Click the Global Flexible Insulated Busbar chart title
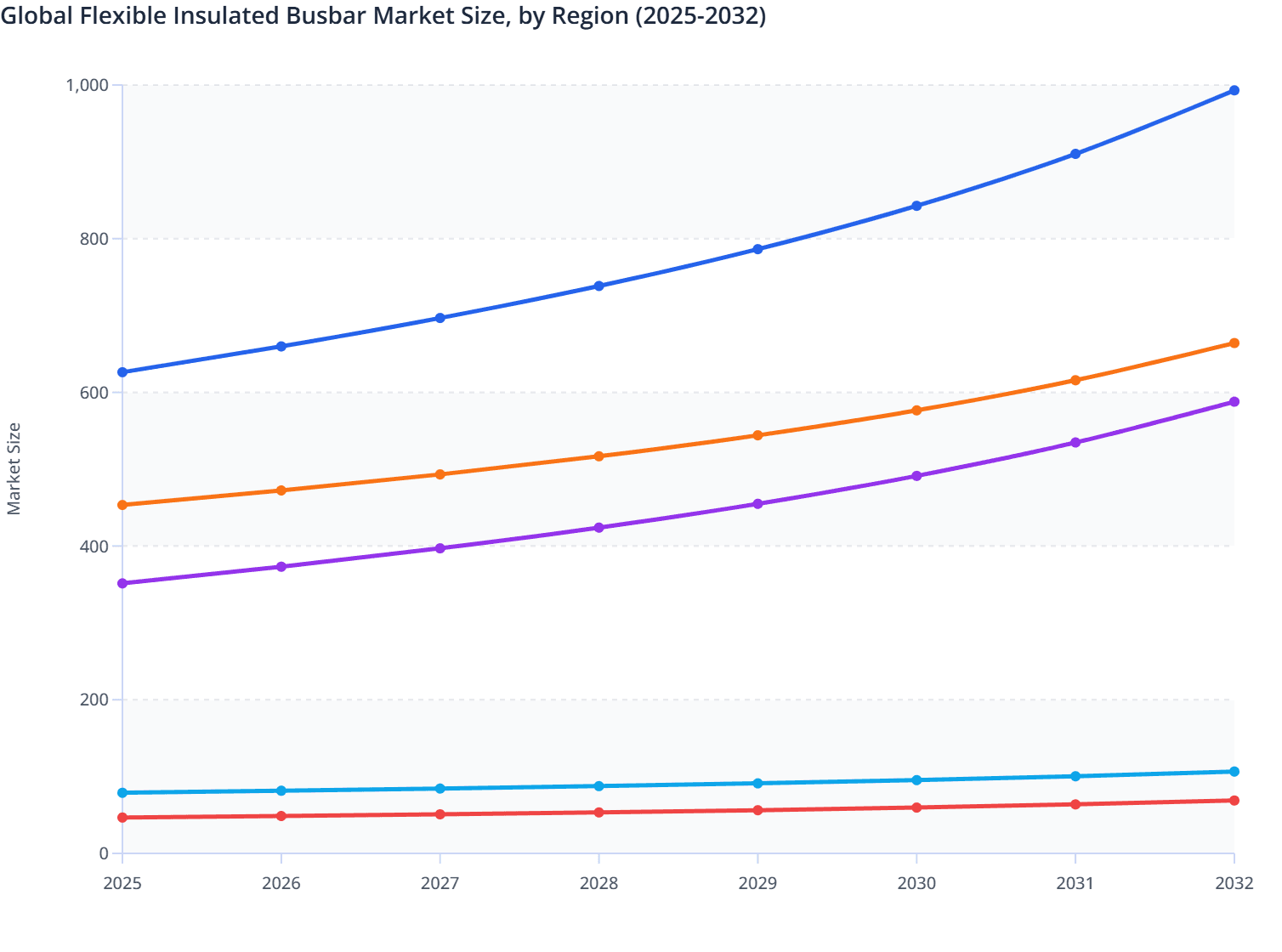The height and width of the screenshot is (952, 1282). tap(383, 15)
